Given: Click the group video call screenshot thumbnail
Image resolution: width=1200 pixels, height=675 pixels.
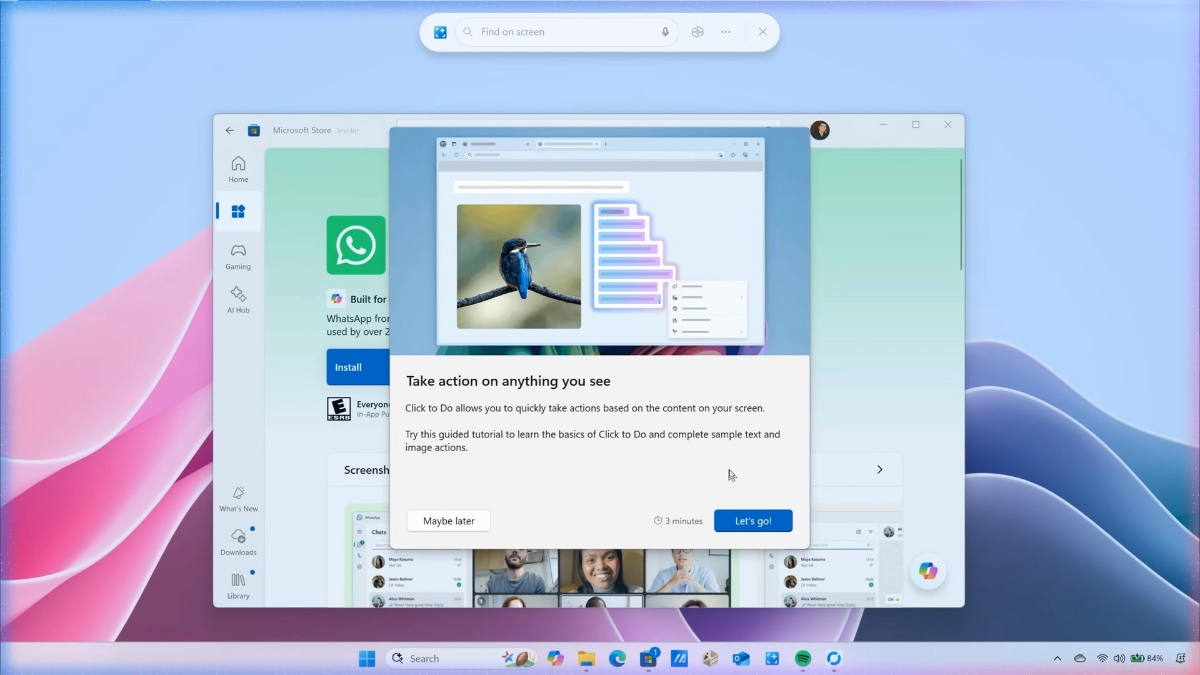Looking at the screenshot, I should pos(602,577).
